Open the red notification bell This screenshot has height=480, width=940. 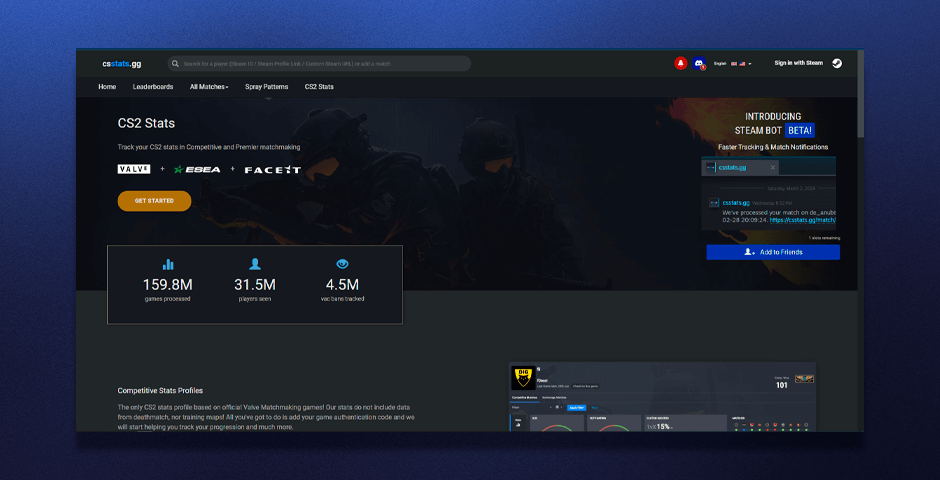click(680, 63)
